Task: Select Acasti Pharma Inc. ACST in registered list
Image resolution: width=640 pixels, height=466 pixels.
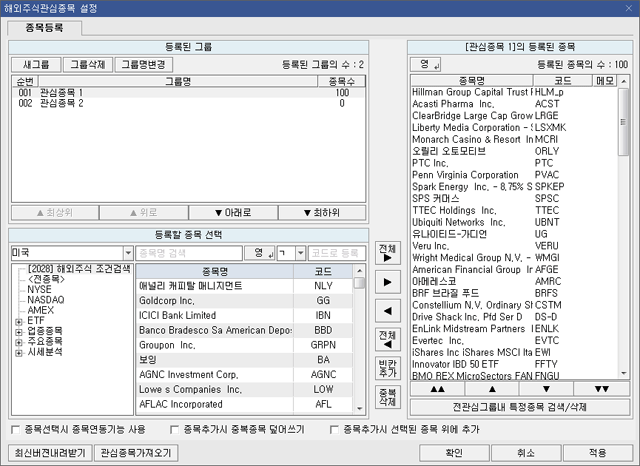Action: [x=514, y=104]
